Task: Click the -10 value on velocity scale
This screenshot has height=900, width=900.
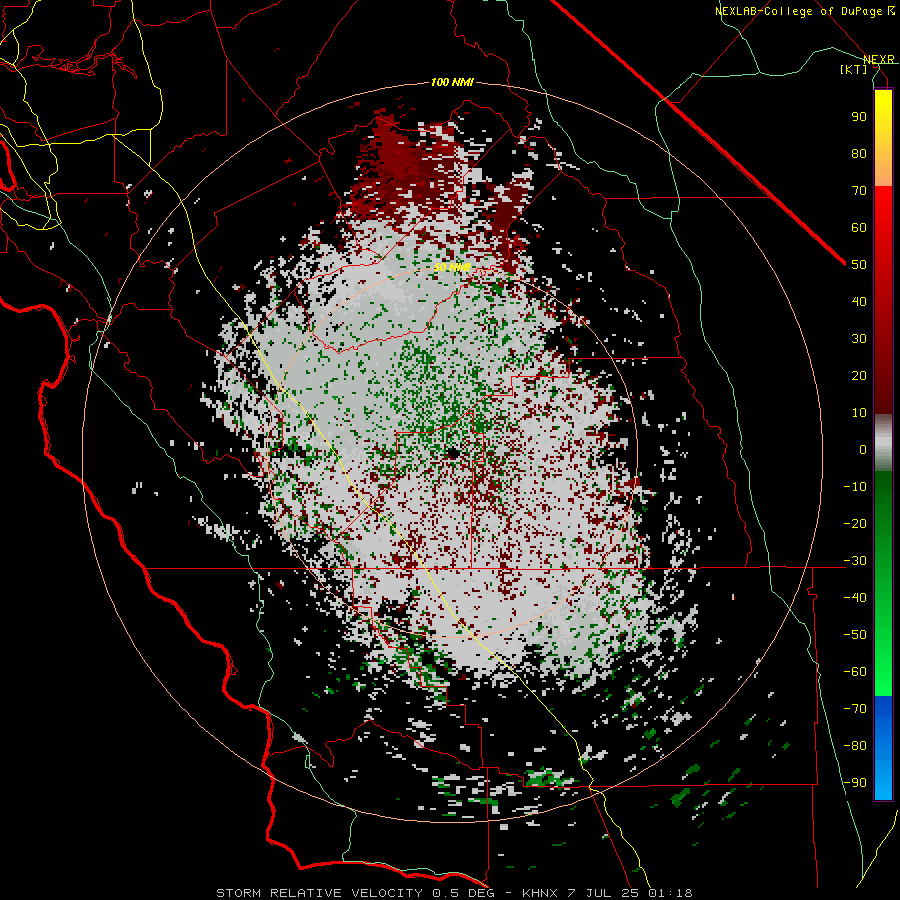Action: tap(855, 487)
